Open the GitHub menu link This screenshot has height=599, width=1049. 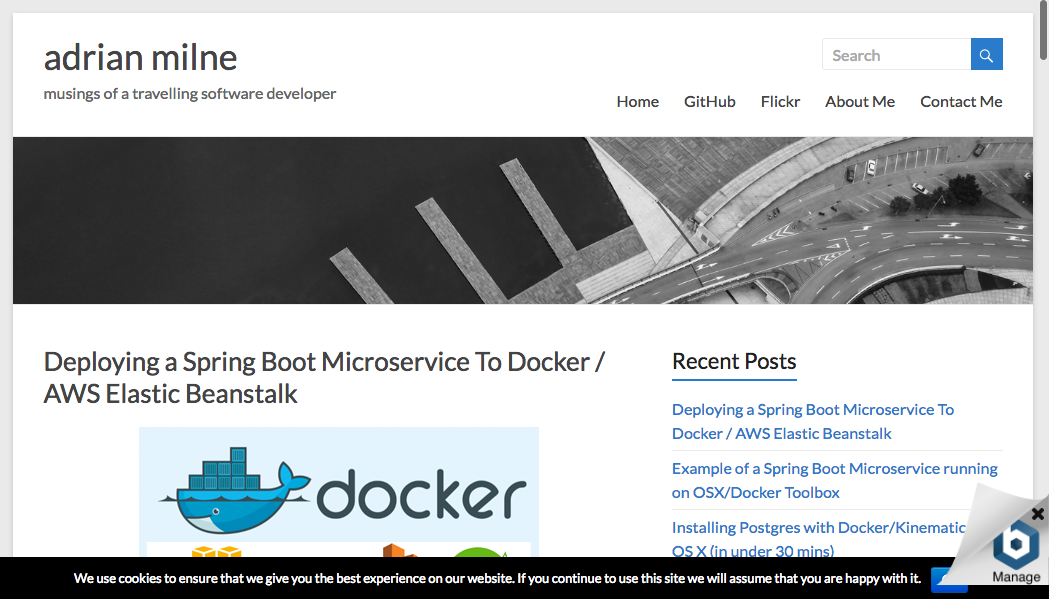(709, 102)
